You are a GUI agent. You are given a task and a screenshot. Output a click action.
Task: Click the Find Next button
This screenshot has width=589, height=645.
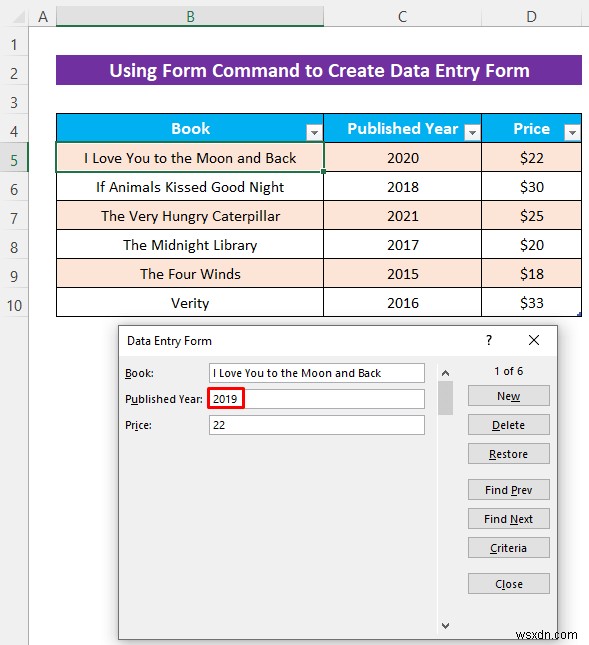508,519
